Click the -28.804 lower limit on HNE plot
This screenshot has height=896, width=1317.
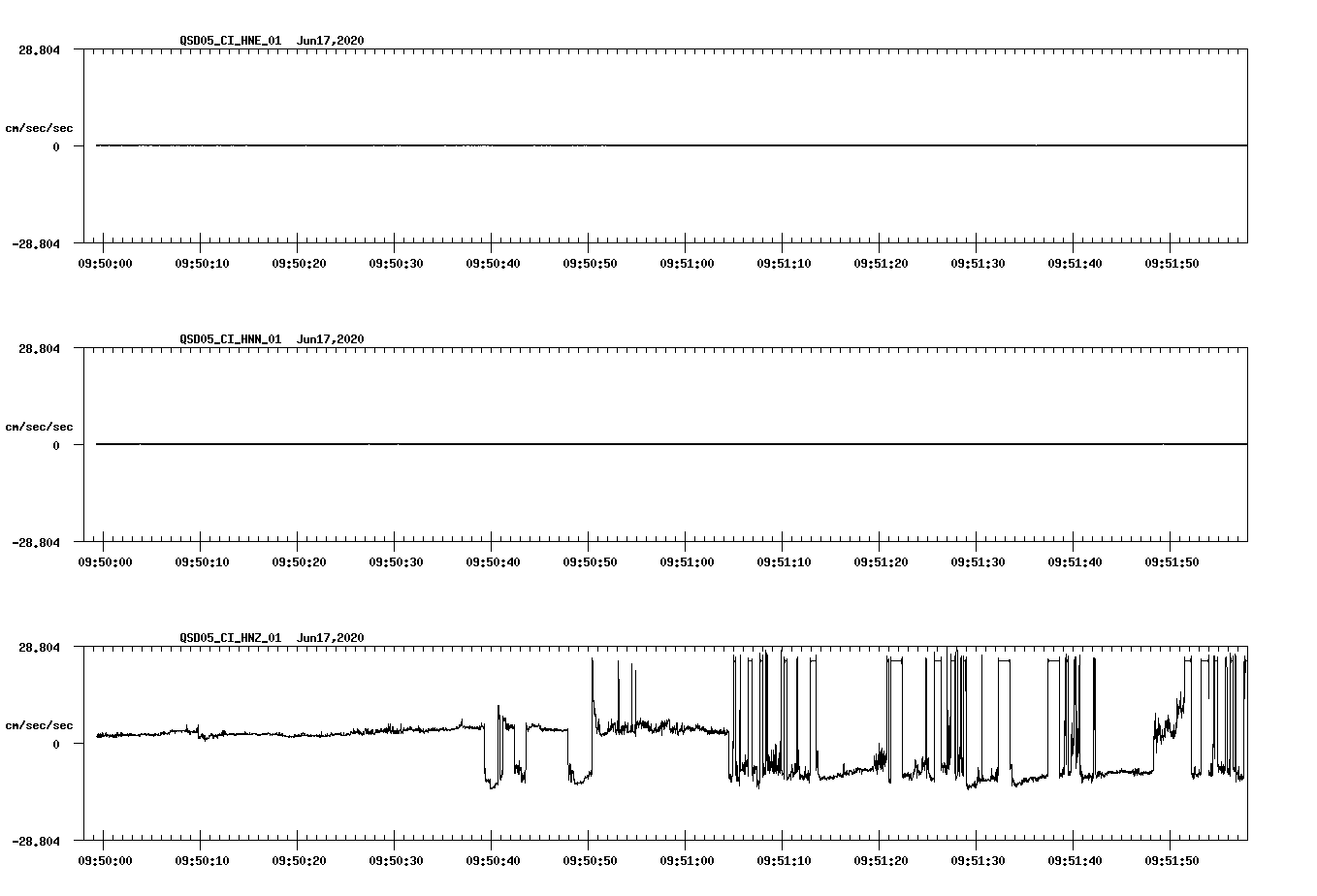(x=36, y=243)
